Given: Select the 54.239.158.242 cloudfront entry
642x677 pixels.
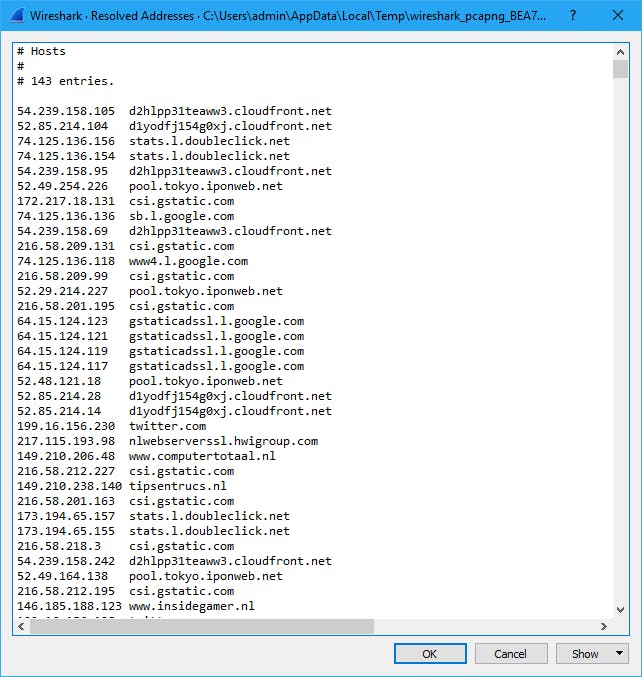Looking at the screenshot, I should point(174,561).
